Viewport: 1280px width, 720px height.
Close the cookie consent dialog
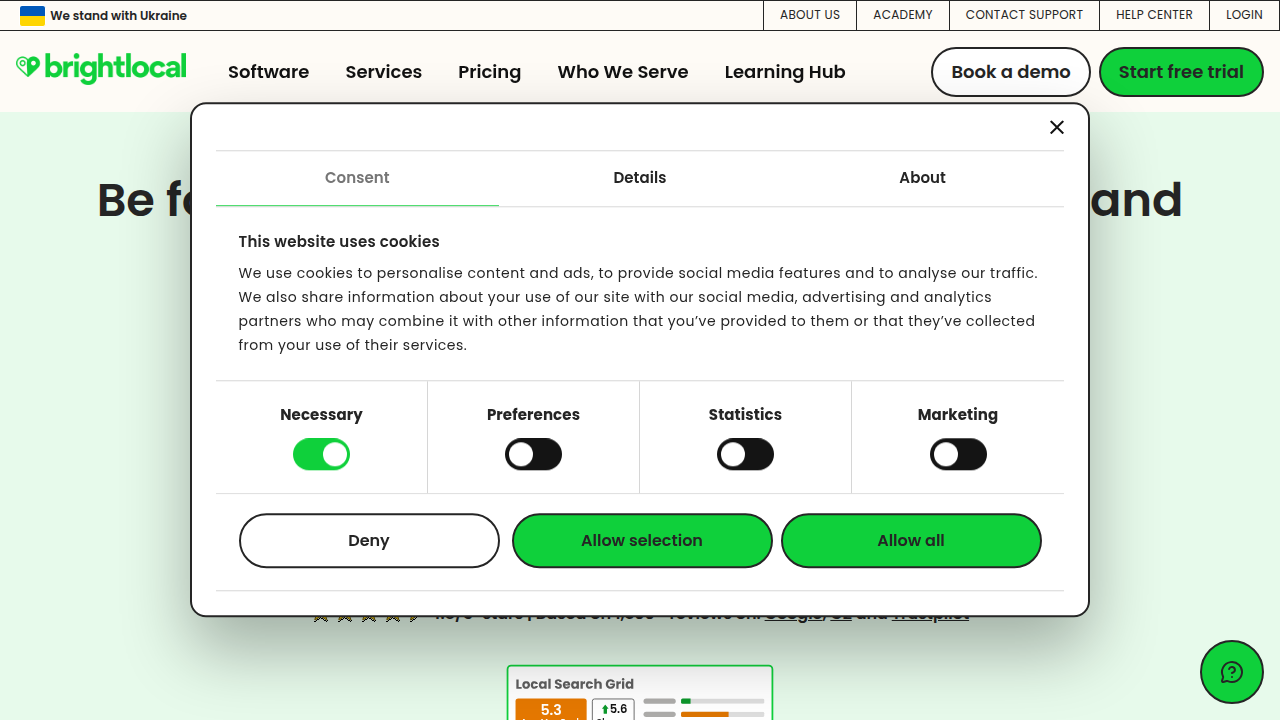pos(1057,127)
